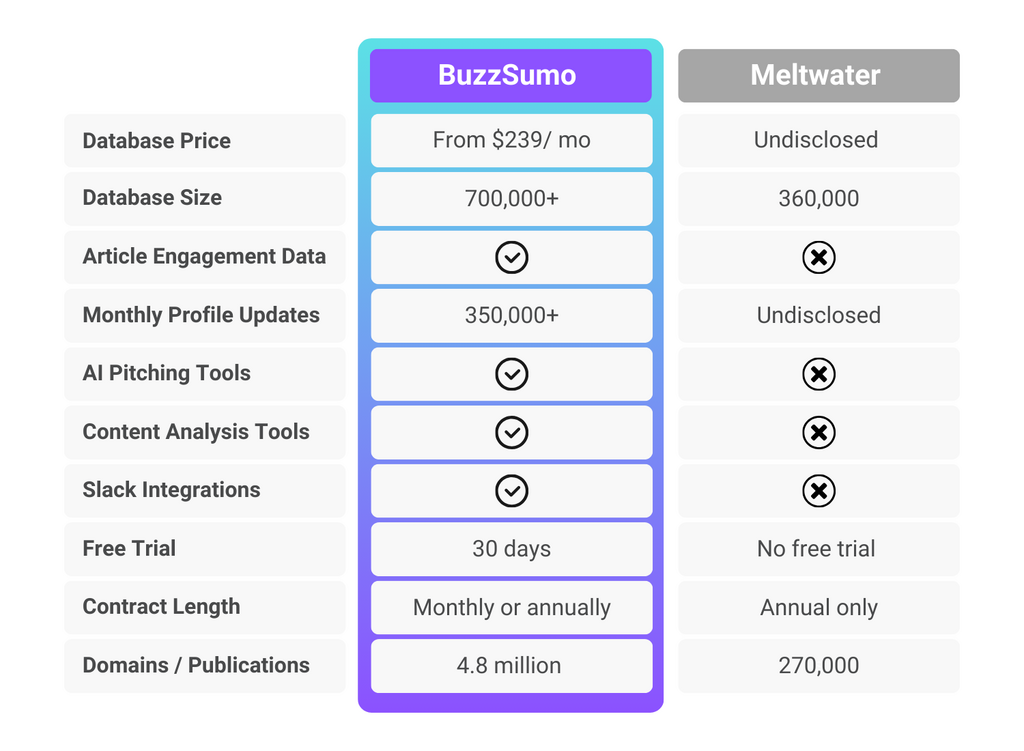Click BuzzSumo's Content Analysis Tools checkmark icon
Image resolution: width=1024 pixels, height=751 pixels.
click(x=511, y=432)
